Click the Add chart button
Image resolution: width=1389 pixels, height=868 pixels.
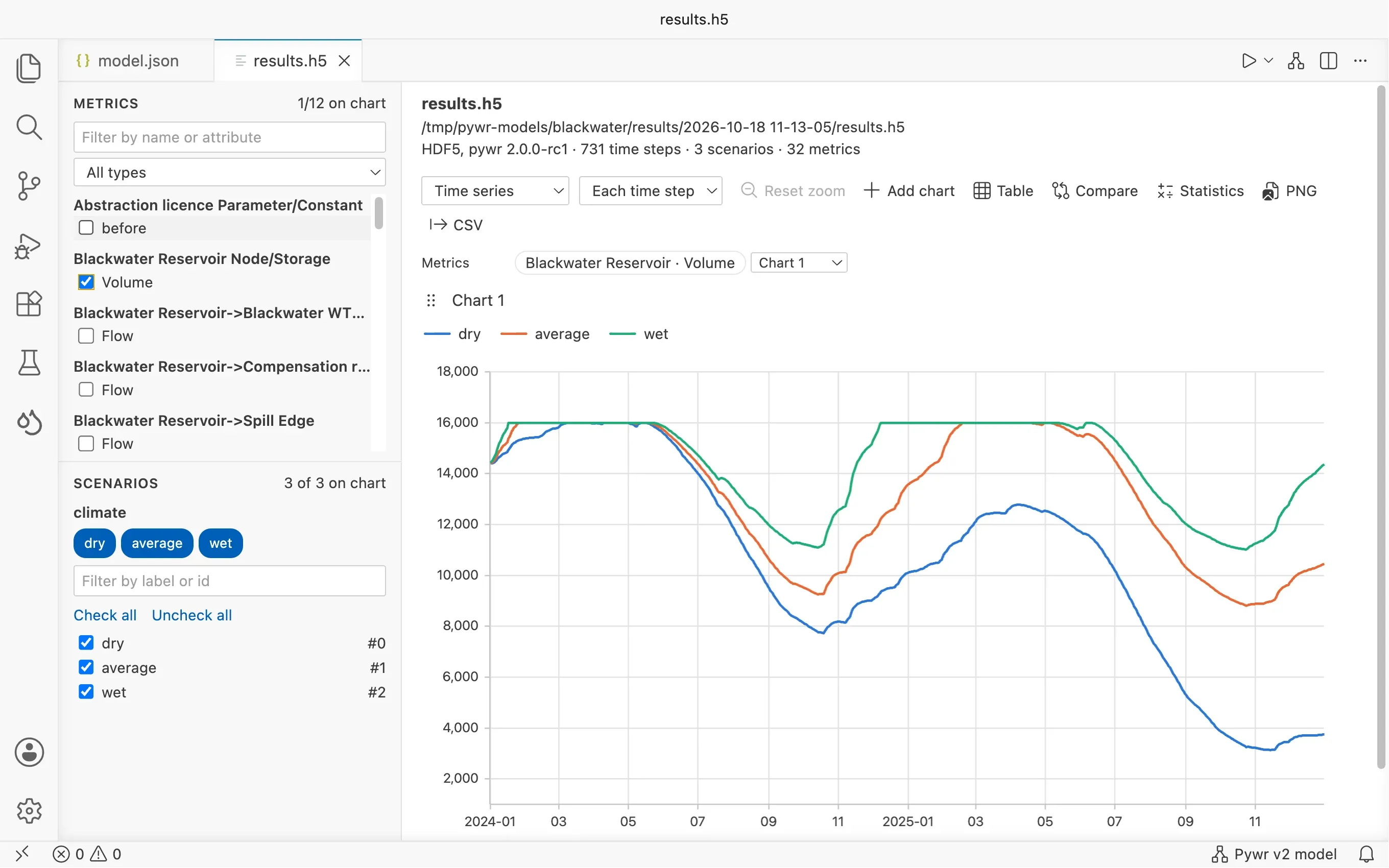tap(909, 190)
